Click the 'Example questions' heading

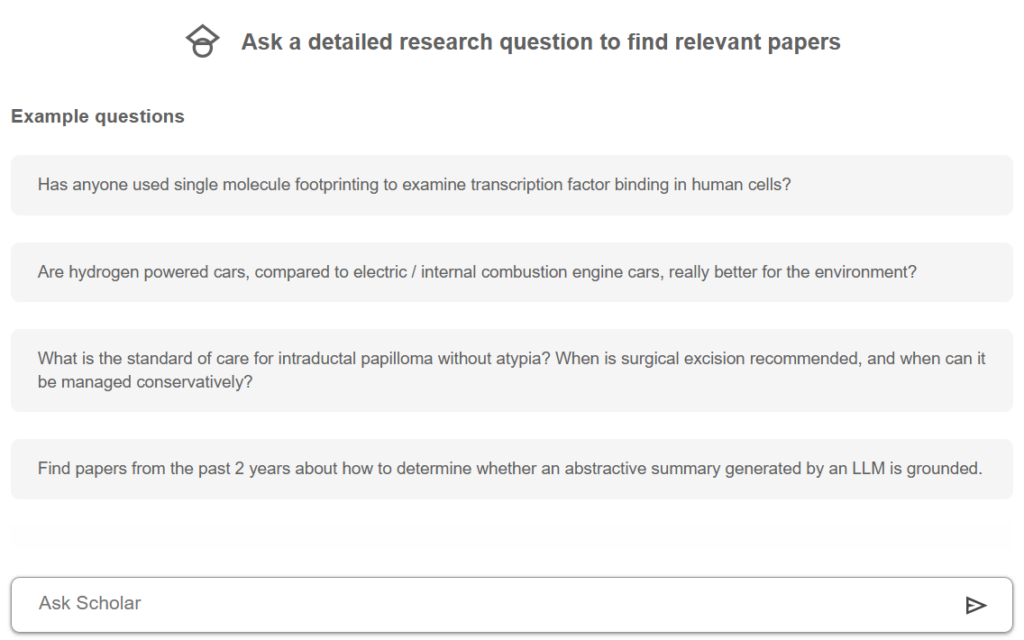pyautogui.click(x=98, y=117)
